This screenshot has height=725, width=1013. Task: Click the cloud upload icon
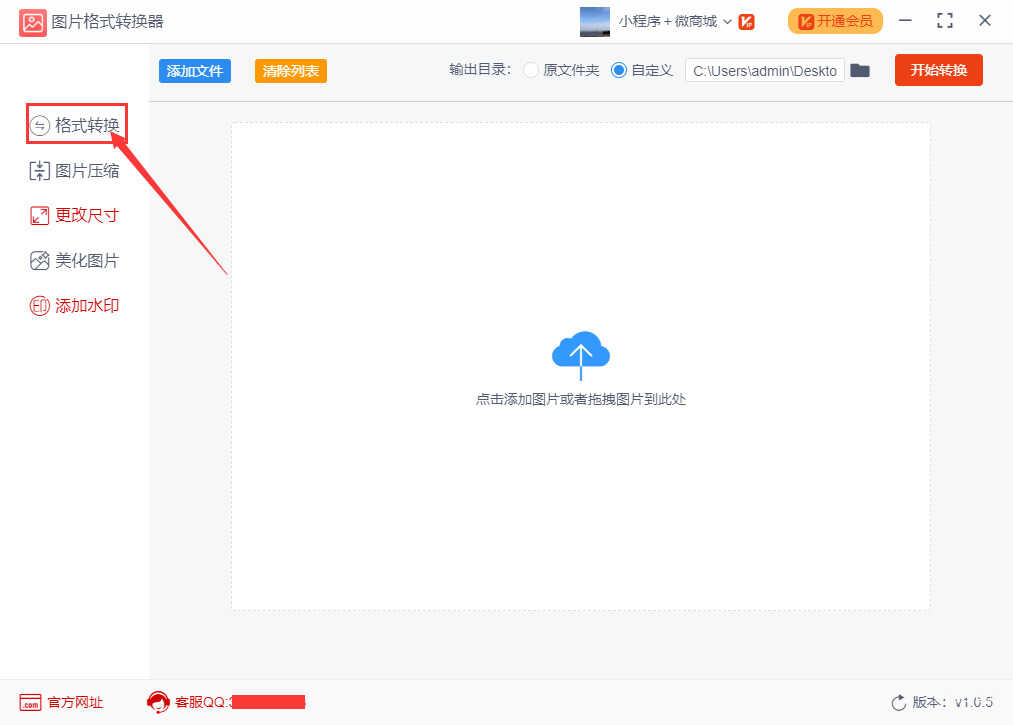point(580,354)
